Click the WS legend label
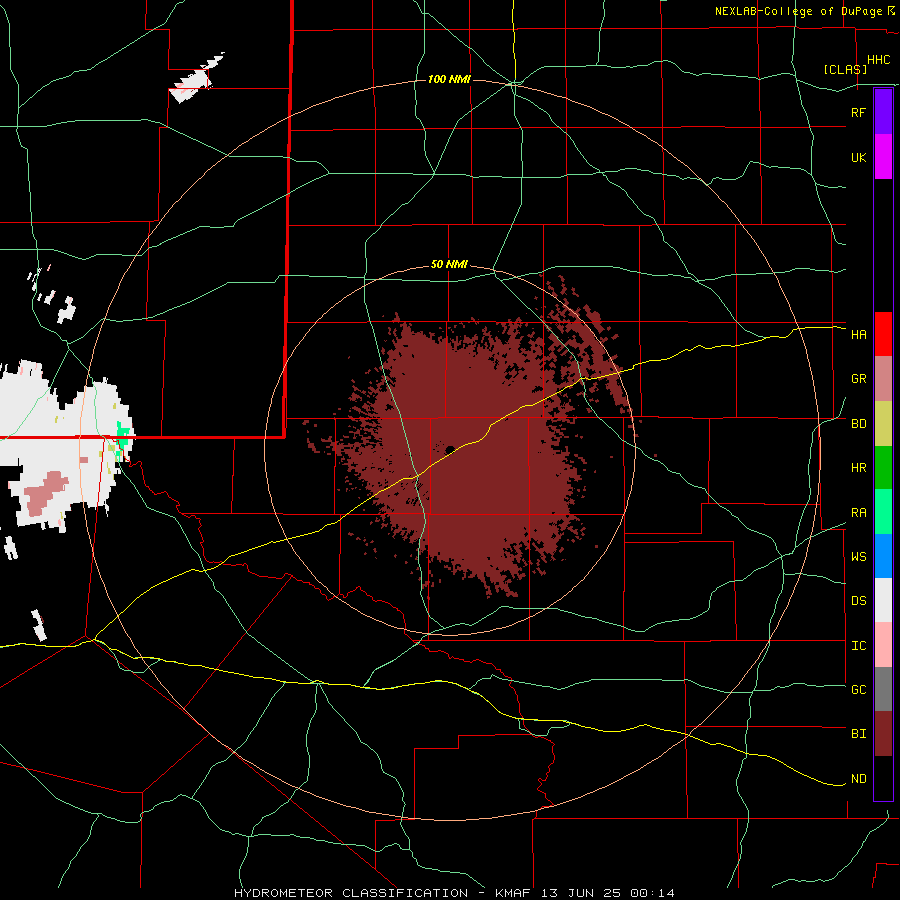The width and height of the screenshot is (900, 900). point(858,557)
